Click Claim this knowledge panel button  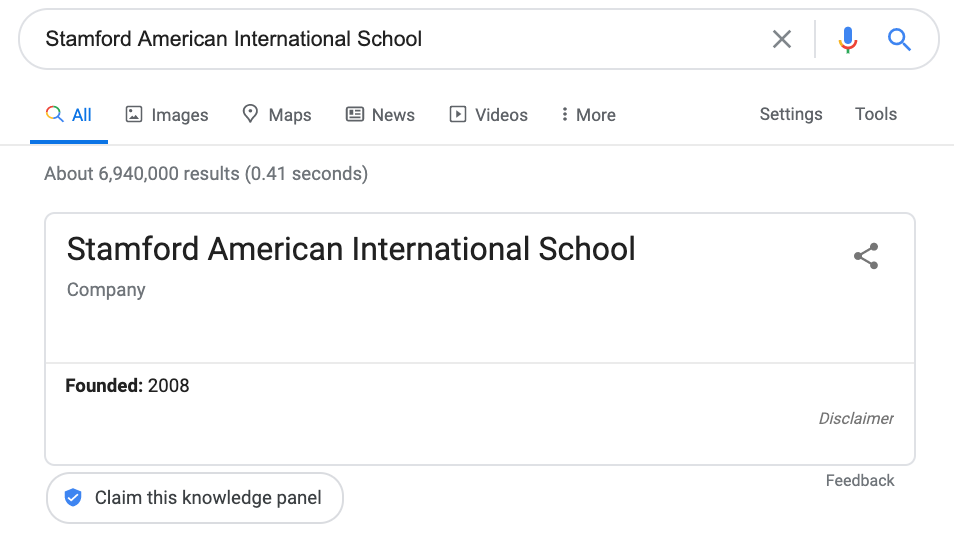(x=195, y=498)
